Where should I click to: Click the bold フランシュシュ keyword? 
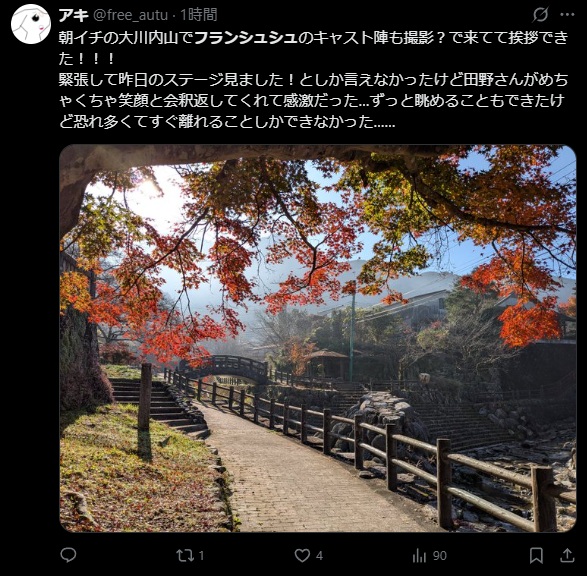point(246,38)
